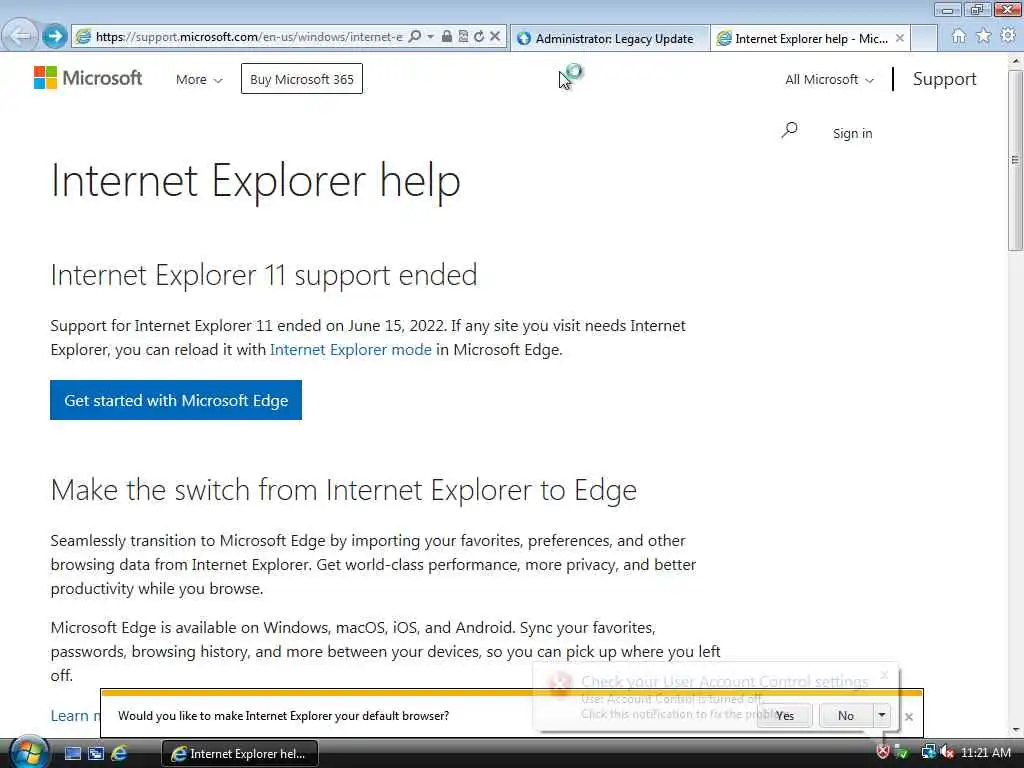Open the Internet Explorer mode link

coord(351,350)
